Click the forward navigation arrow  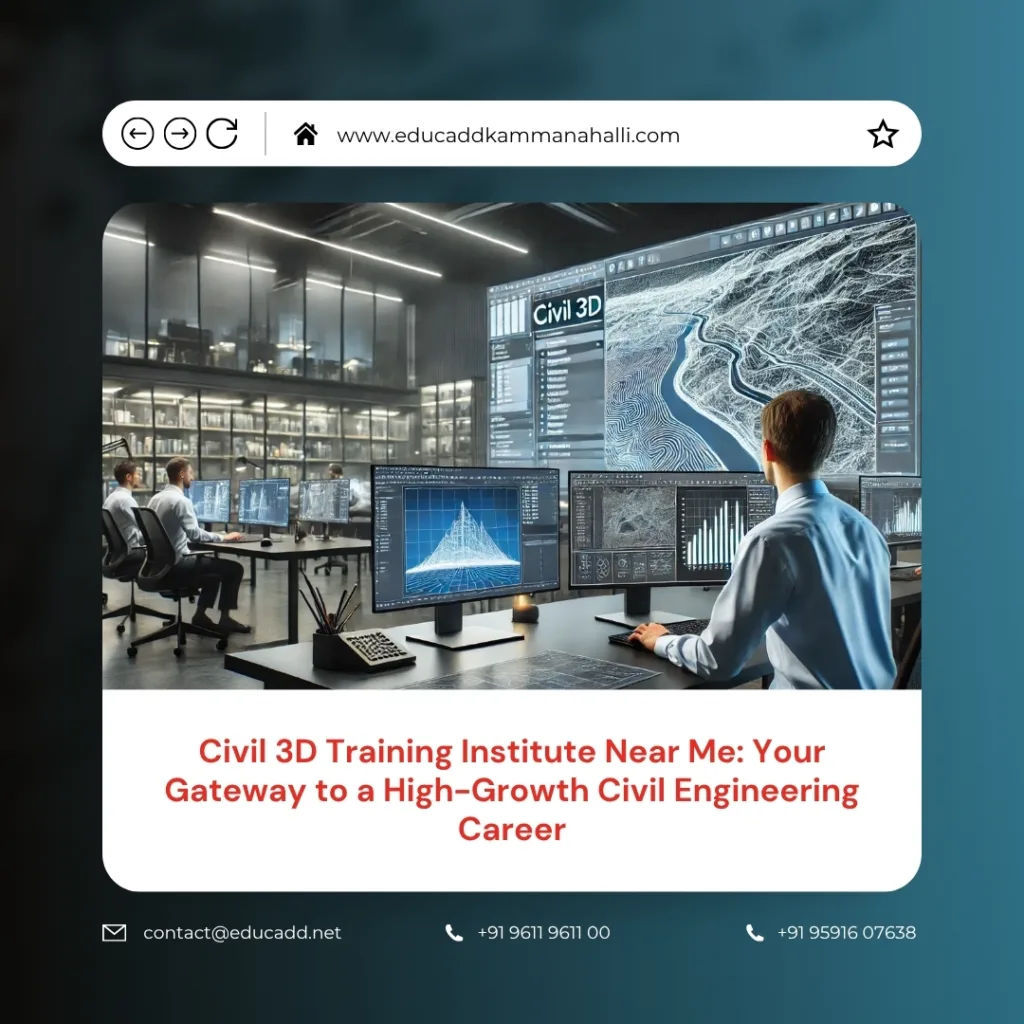coord(181,133)
